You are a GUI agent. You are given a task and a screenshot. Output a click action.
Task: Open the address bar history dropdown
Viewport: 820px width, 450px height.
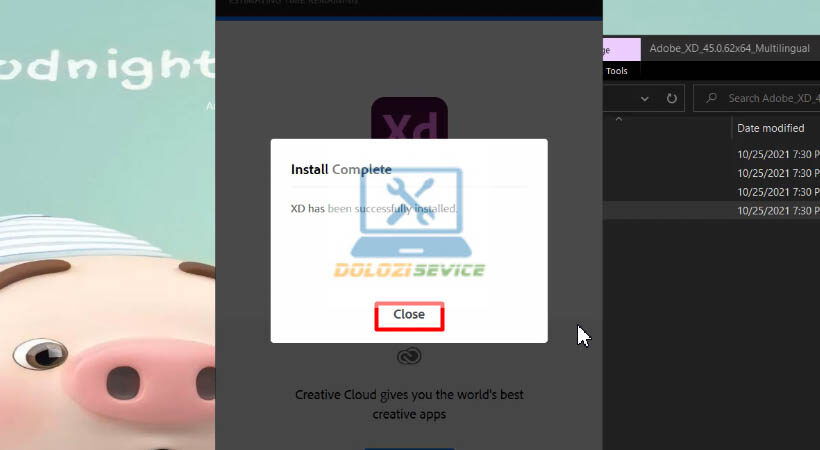pos(645,98)
